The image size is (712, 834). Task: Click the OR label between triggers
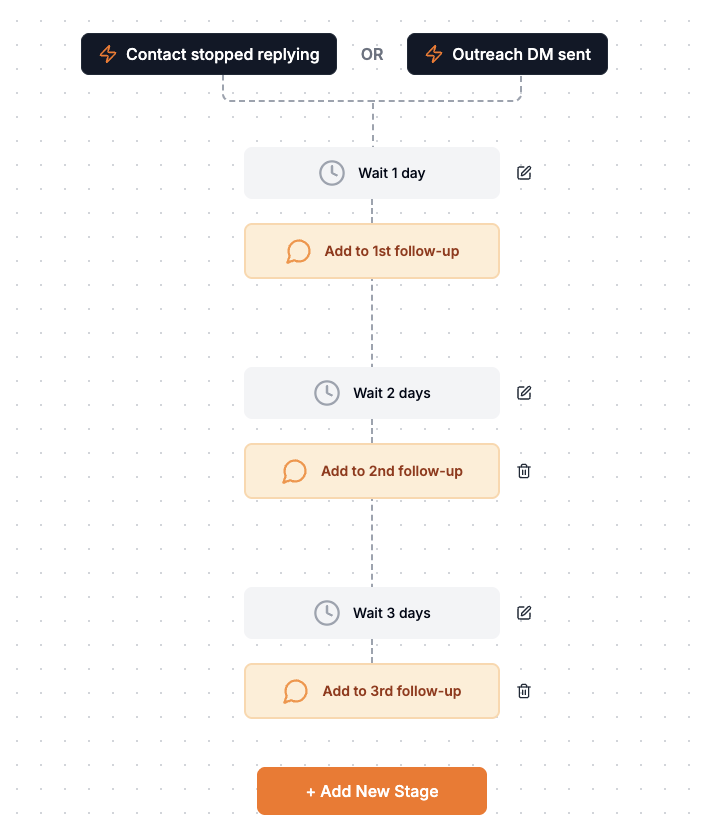tap(372, 55)
